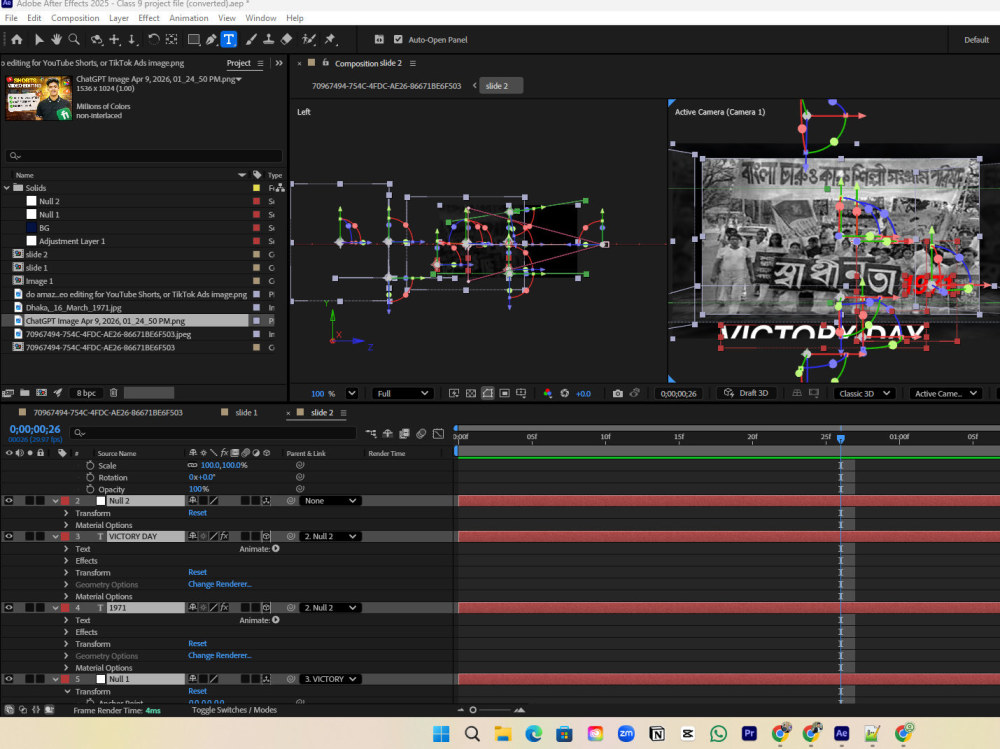
Task: Click Change Renderer for VICTORY DAY layer
Action: point(219,584)
